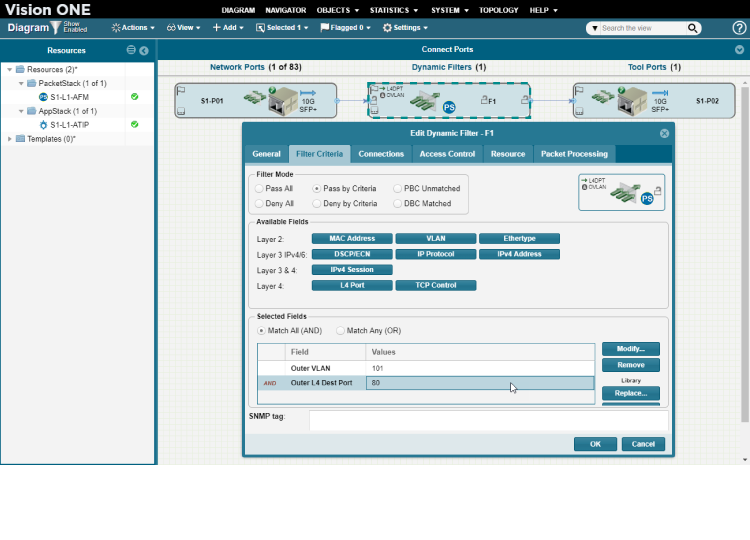Click the help question mark icon
Image resolution: width=750 pixels, height=540 pixels.
pos(739,28)
